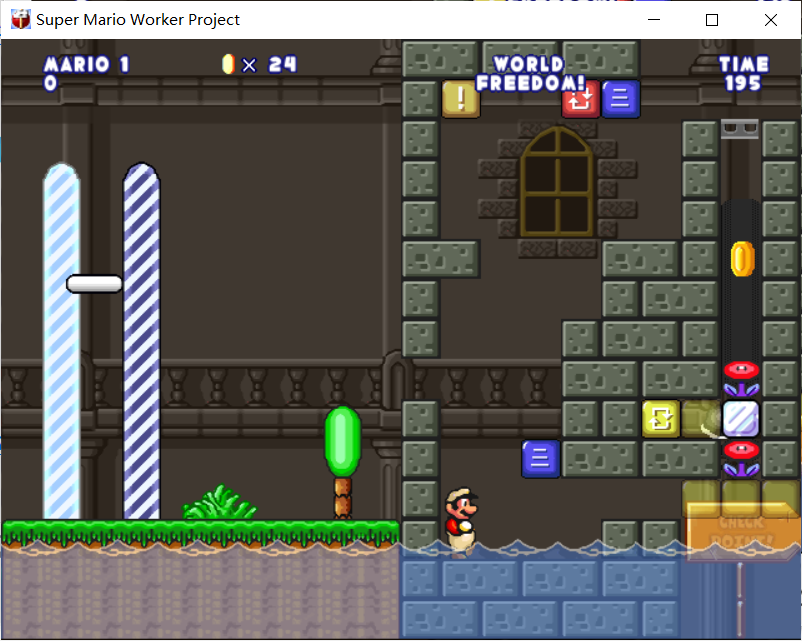The image size is (802, 641).
Task: Click the yellow rotating arrows block
Action: (x=660, y=419)
